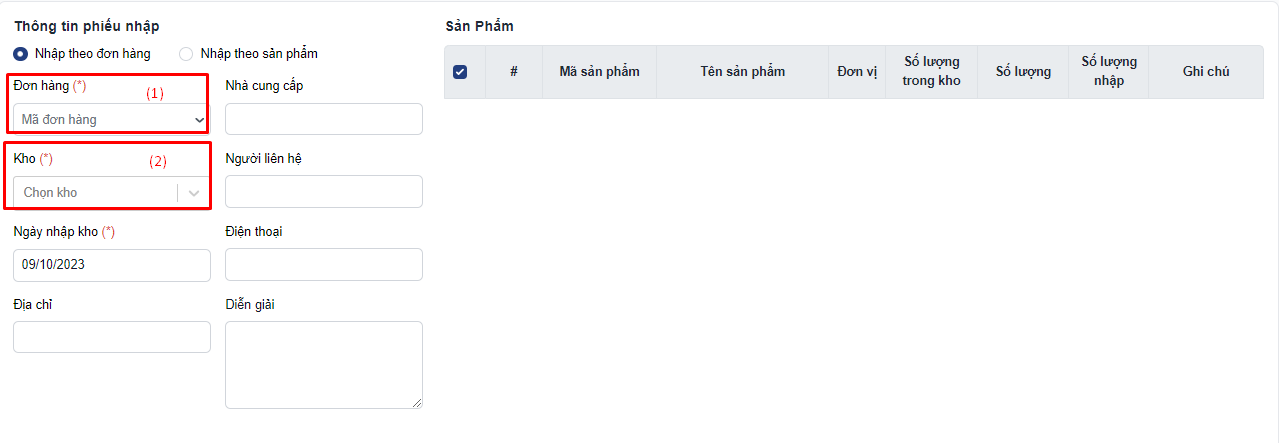Click the "#" column header
The image size is (1279, 443).
514,72
